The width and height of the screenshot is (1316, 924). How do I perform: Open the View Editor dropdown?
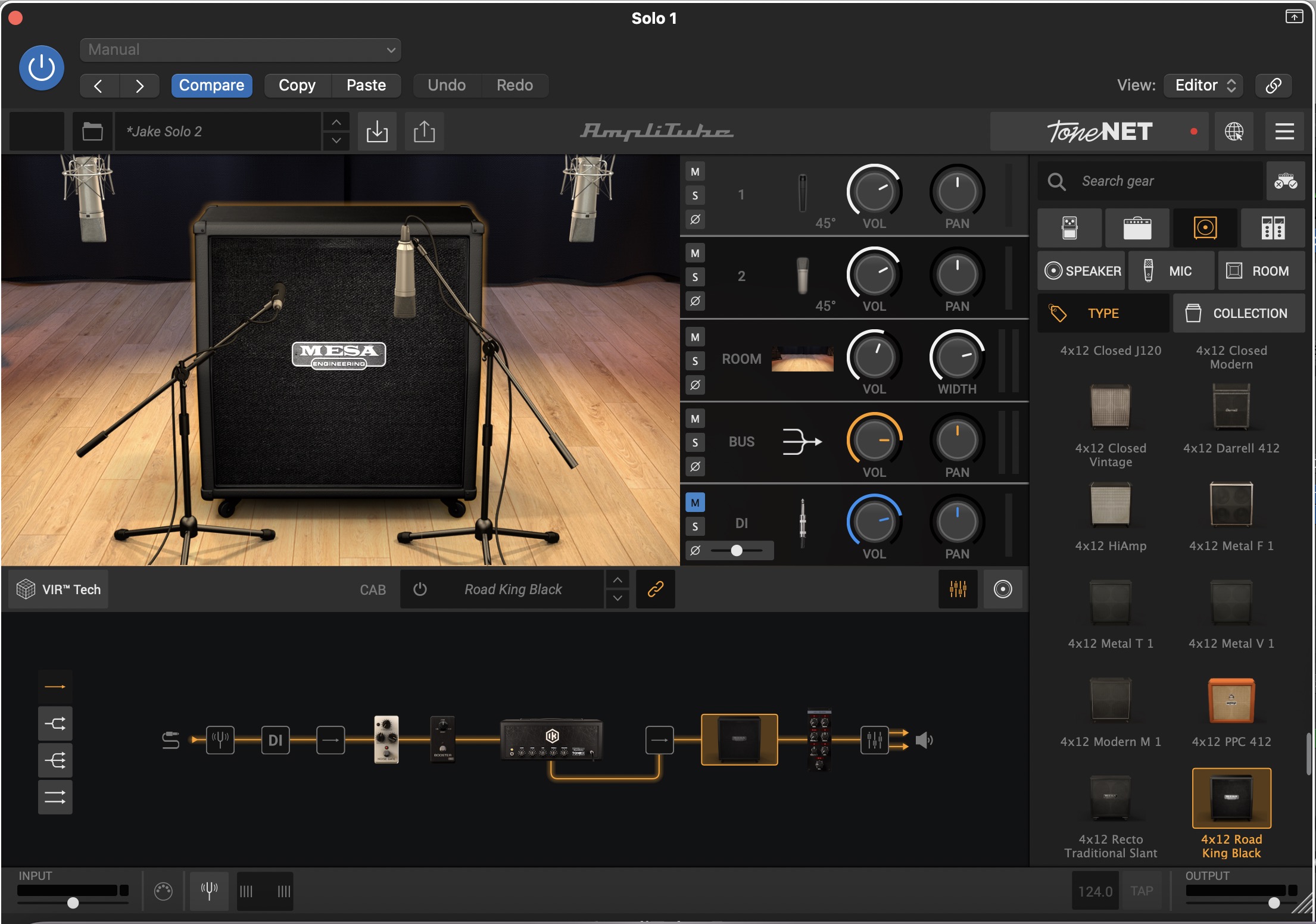[1205, 85]
